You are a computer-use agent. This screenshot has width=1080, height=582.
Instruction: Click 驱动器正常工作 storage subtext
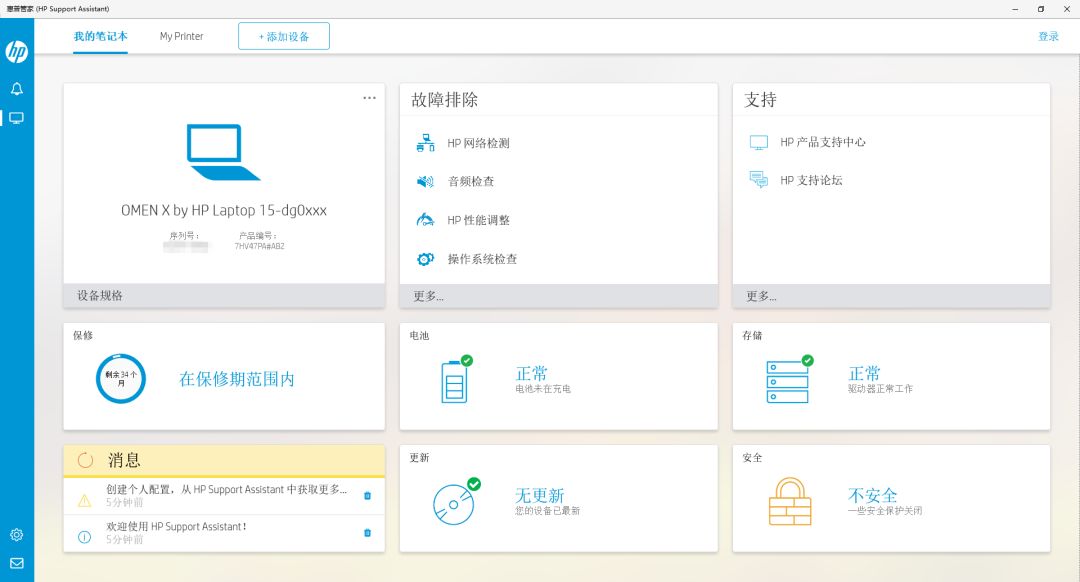[880, 389]
